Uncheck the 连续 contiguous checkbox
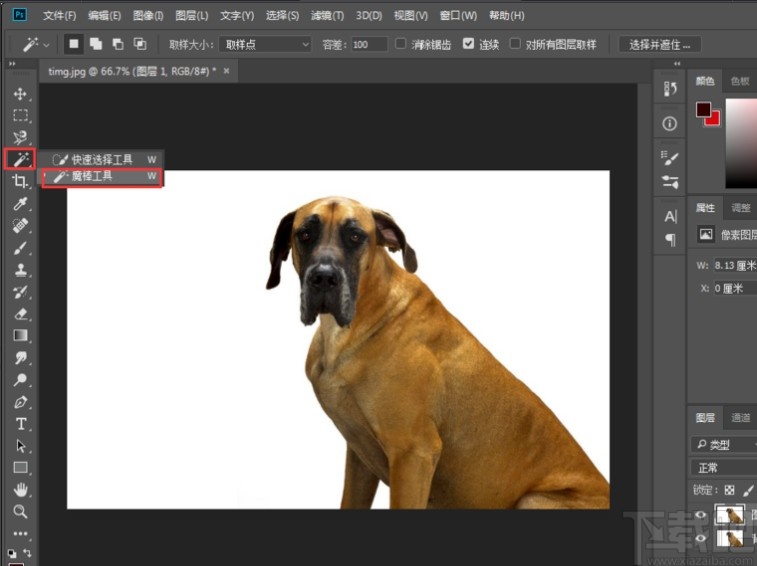This screenshot has width=757, height=566. point(469,44)
